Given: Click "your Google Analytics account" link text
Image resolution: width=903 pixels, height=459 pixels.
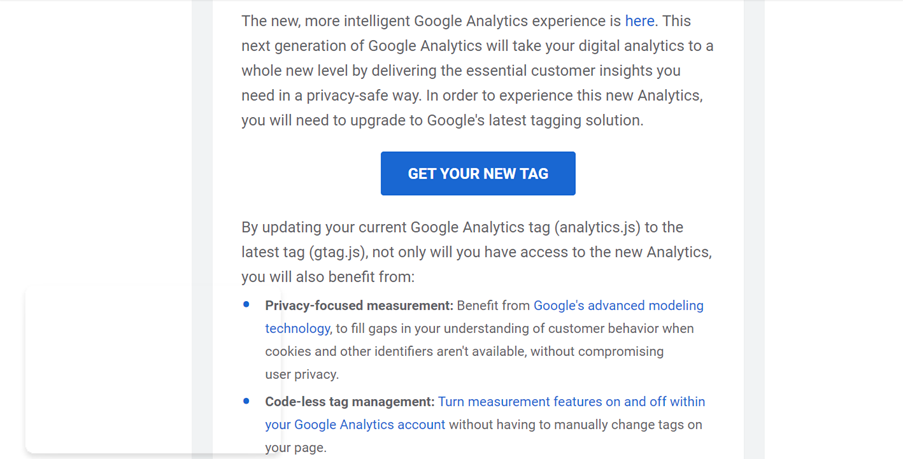Looking at the screenshot, I should [355, 425].
